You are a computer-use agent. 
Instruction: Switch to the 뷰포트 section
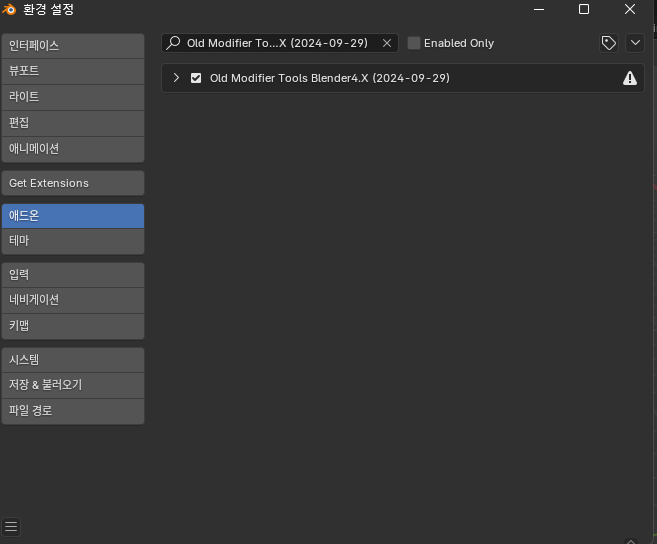[73, 71]
